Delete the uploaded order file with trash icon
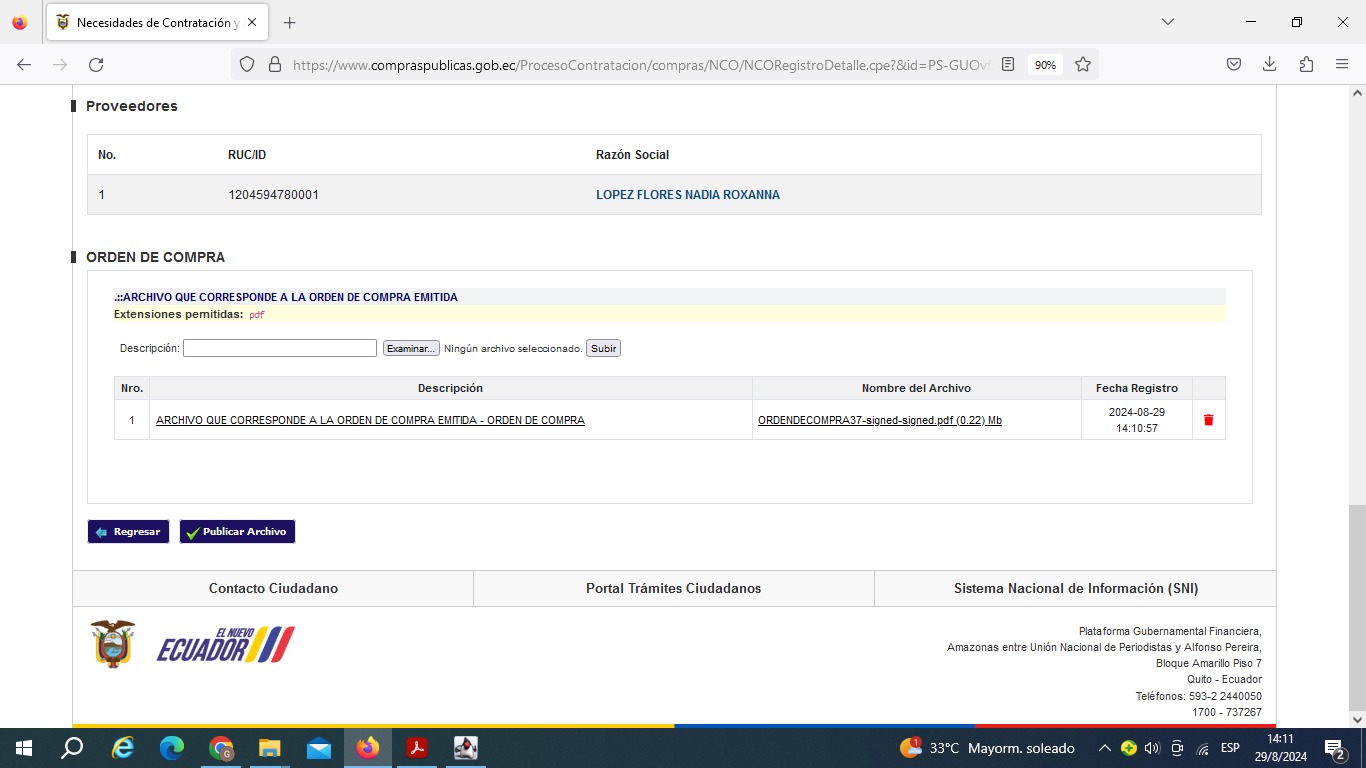This screenshot has height=768, width=1366. 1208,420
